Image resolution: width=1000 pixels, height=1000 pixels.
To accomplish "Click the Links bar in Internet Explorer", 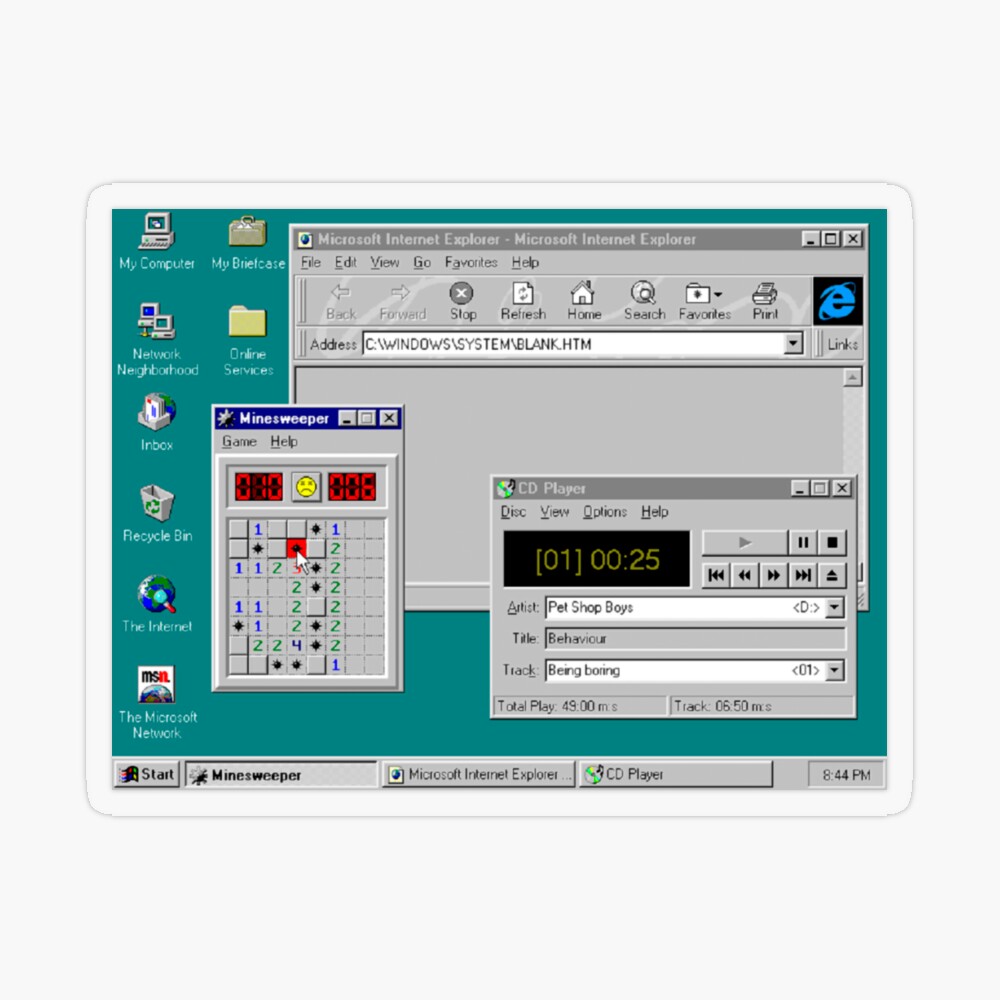I will [x=842, y=344].
